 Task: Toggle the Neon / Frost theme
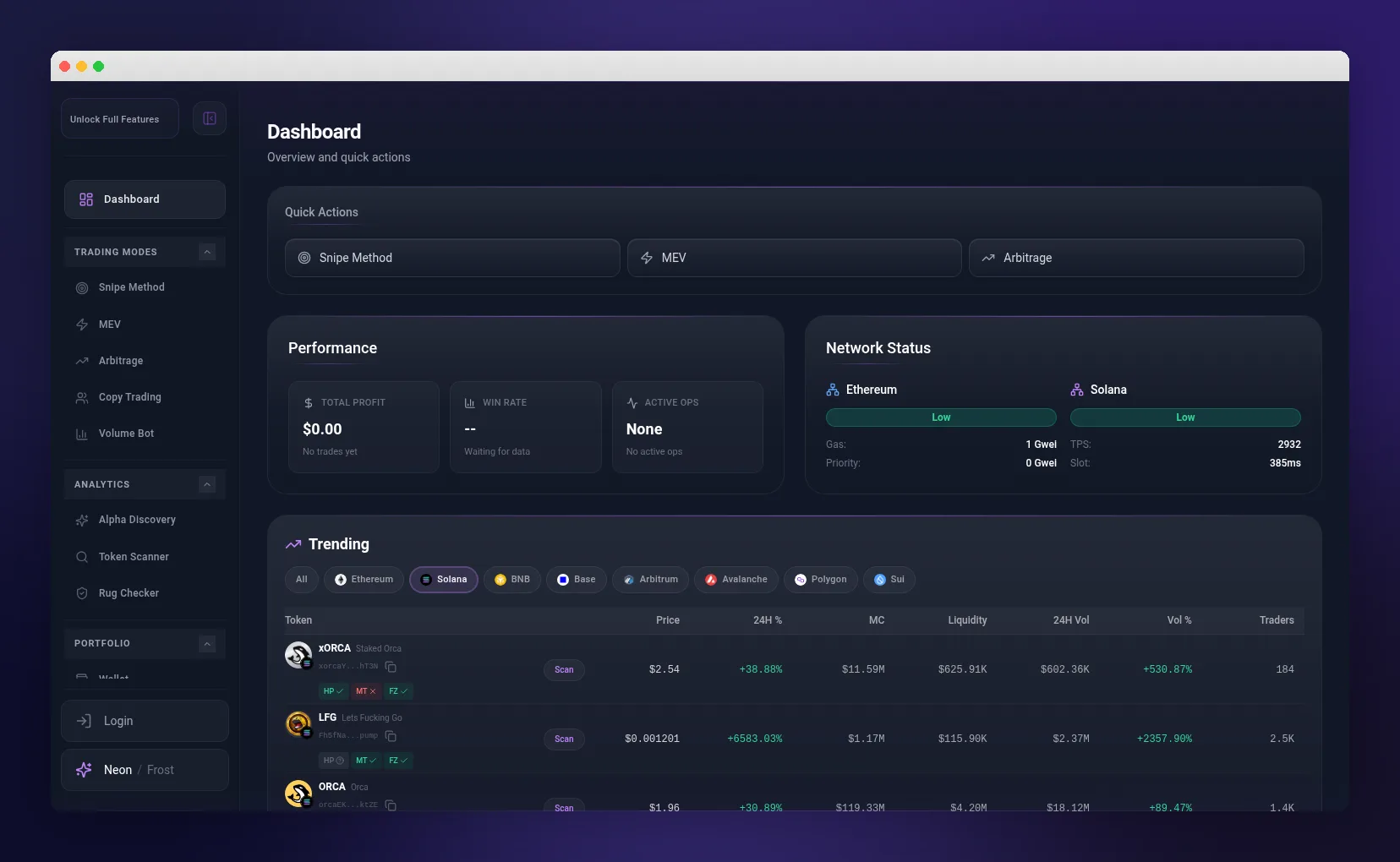point(145,770)
